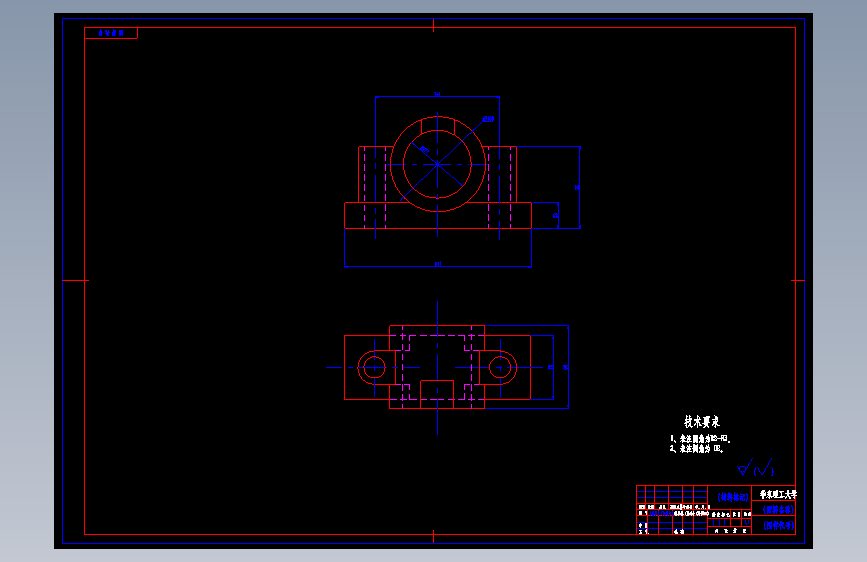This screenshot has width=867, height=562.
Task: Select the triangle surface roughness symbol
Action: [745, 468]
